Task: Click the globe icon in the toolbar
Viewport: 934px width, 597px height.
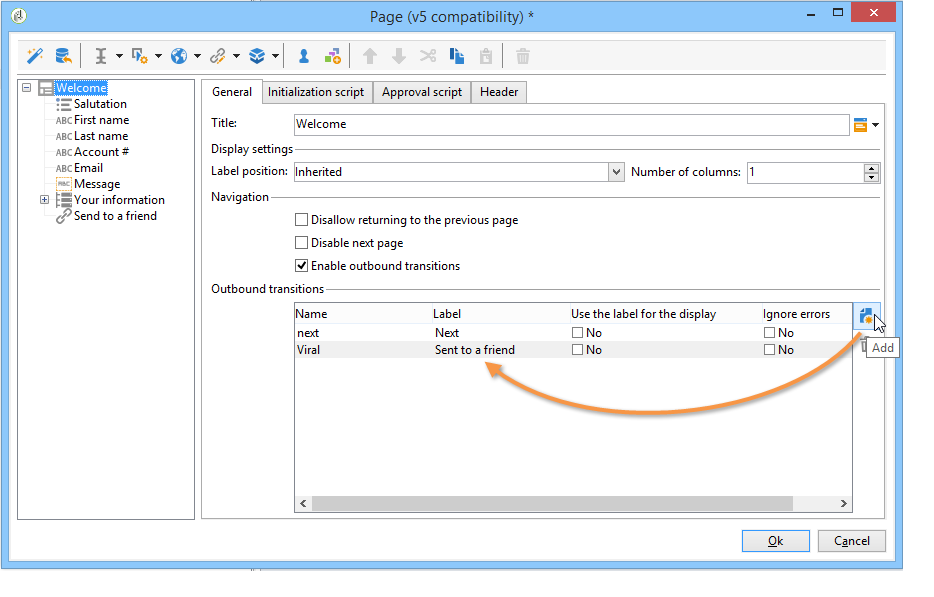Action: click(x=179, y=56)
